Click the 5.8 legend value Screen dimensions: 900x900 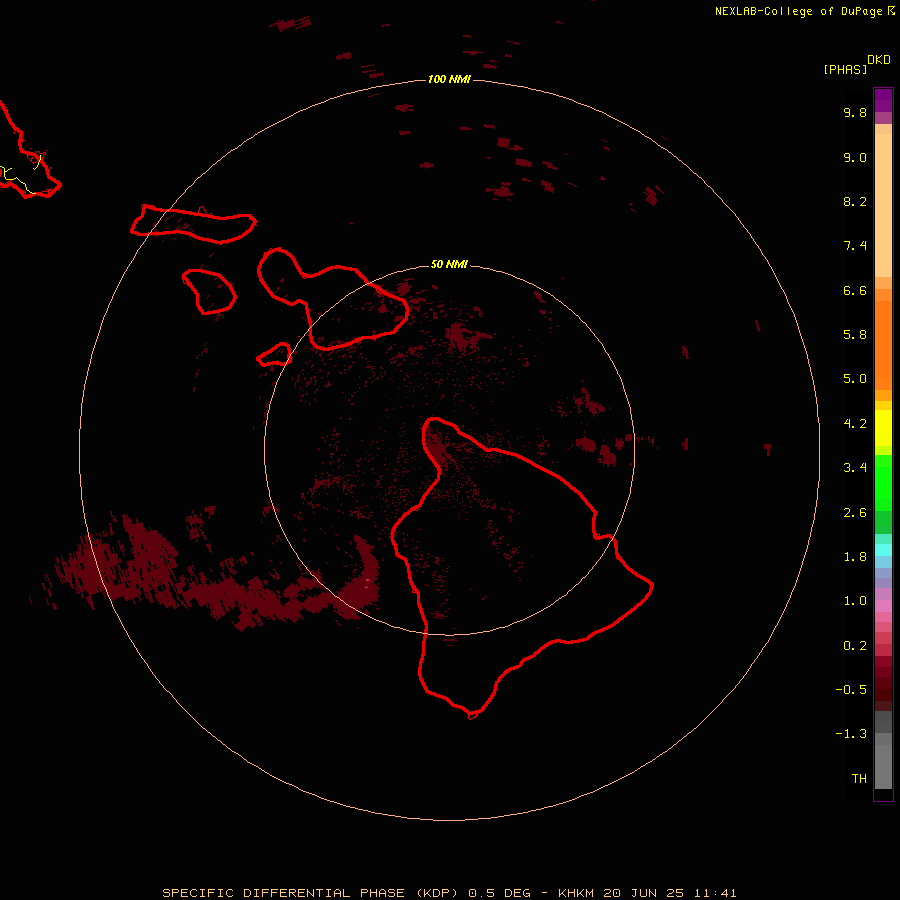[855, 335]
